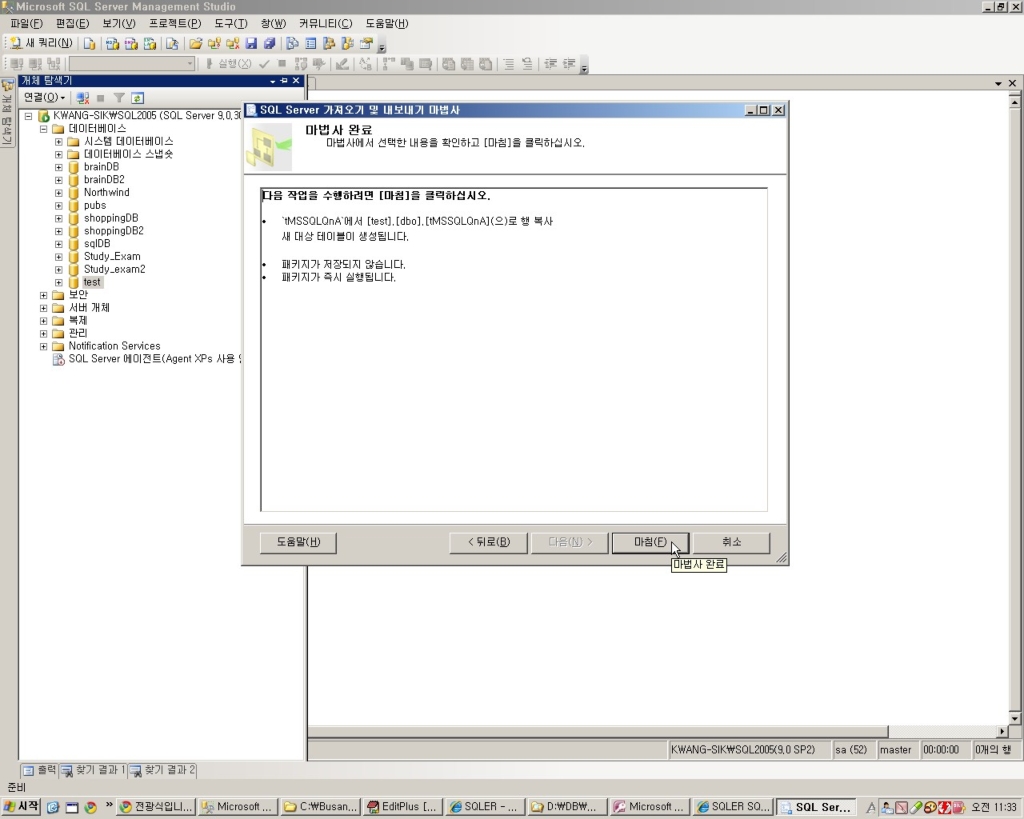Select the sqlDB database in the tree
Image resolution: width=1024 pixels, height=819 pixels.
coord(97,244)
